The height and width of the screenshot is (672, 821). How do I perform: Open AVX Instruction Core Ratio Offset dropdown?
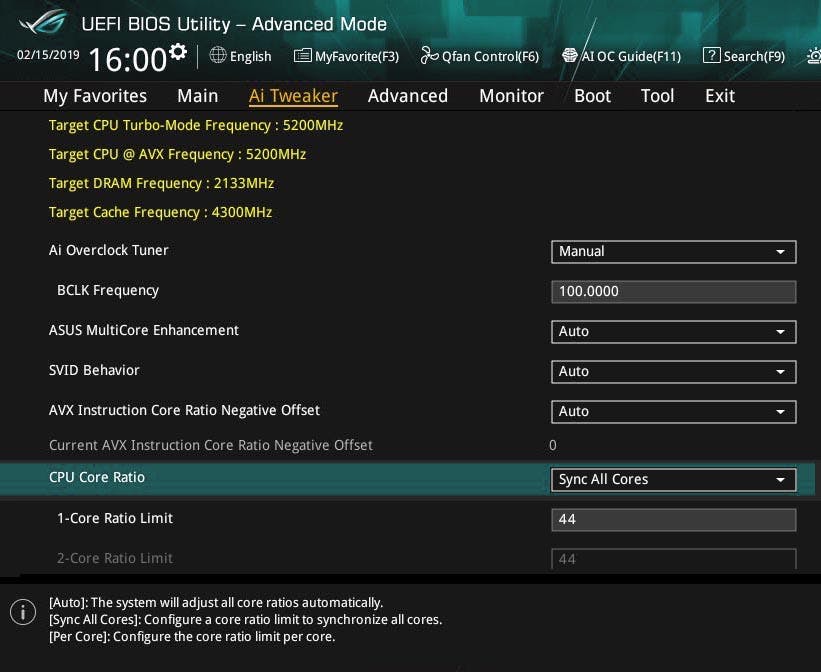click(x=674, y=412)
